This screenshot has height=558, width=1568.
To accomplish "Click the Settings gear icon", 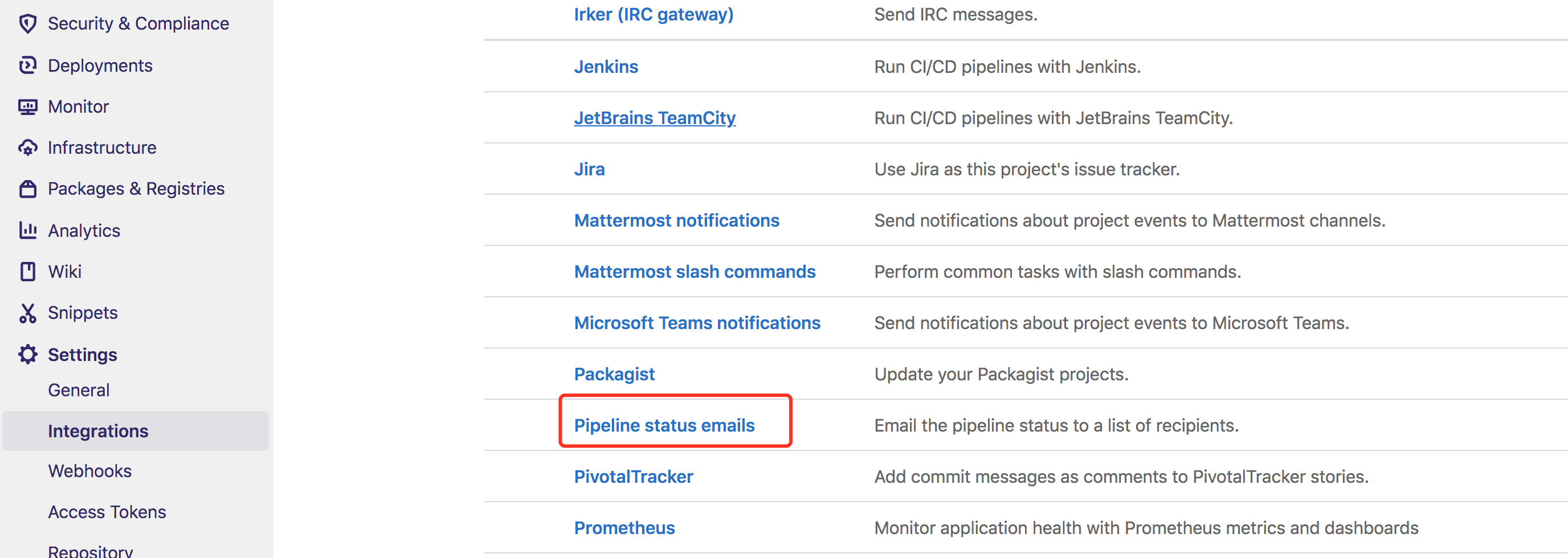I will [x=27, y=354].
